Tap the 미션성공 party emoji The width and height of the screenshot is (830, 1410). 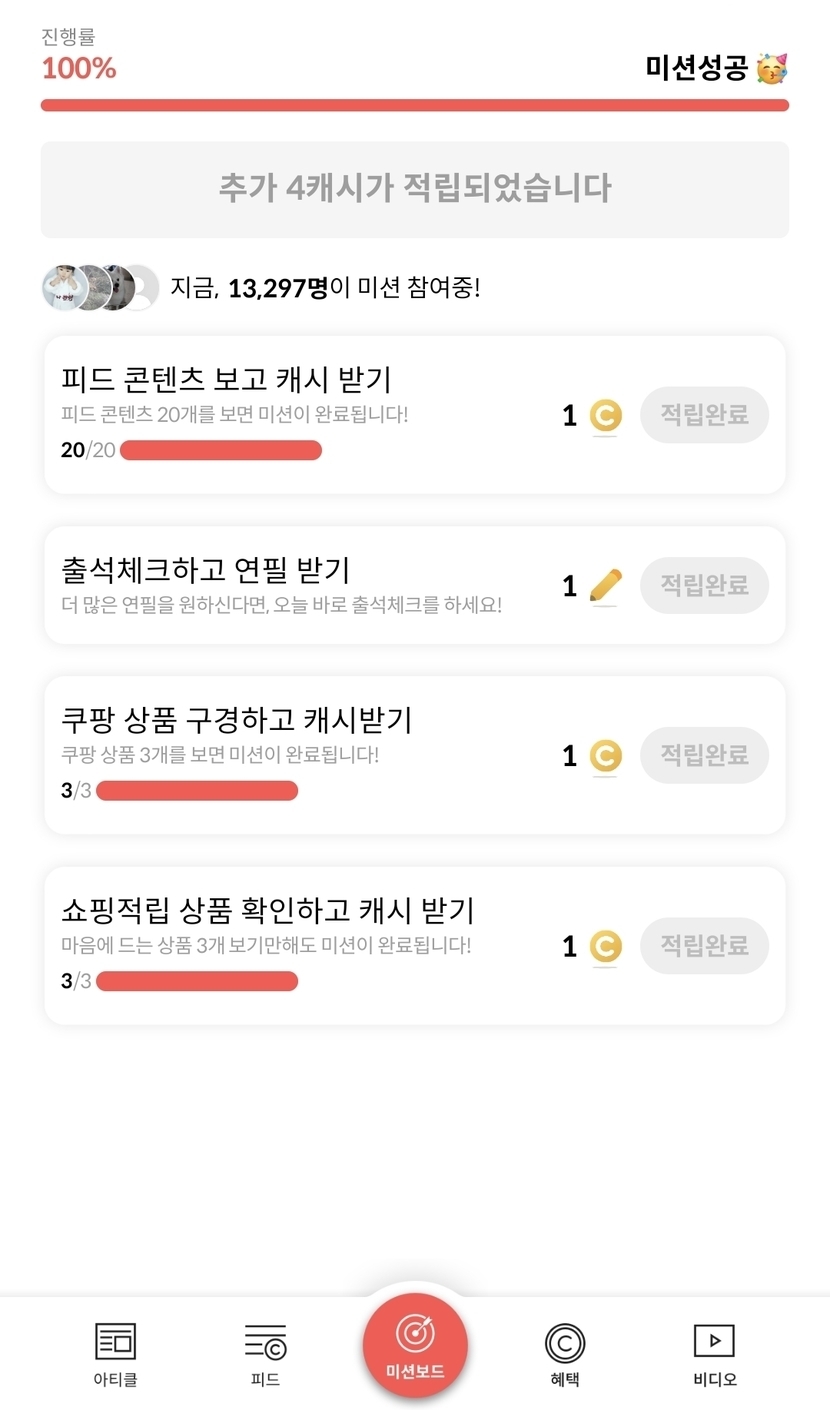pos(771,68)
